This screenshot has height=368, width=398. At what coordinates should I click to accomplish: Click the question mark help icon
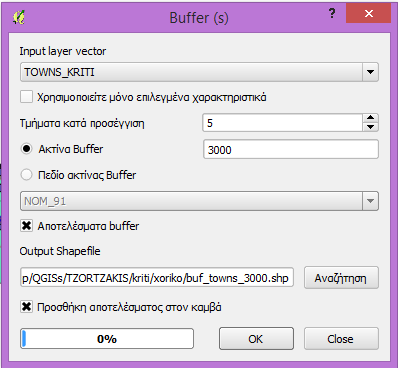[332, 14]
